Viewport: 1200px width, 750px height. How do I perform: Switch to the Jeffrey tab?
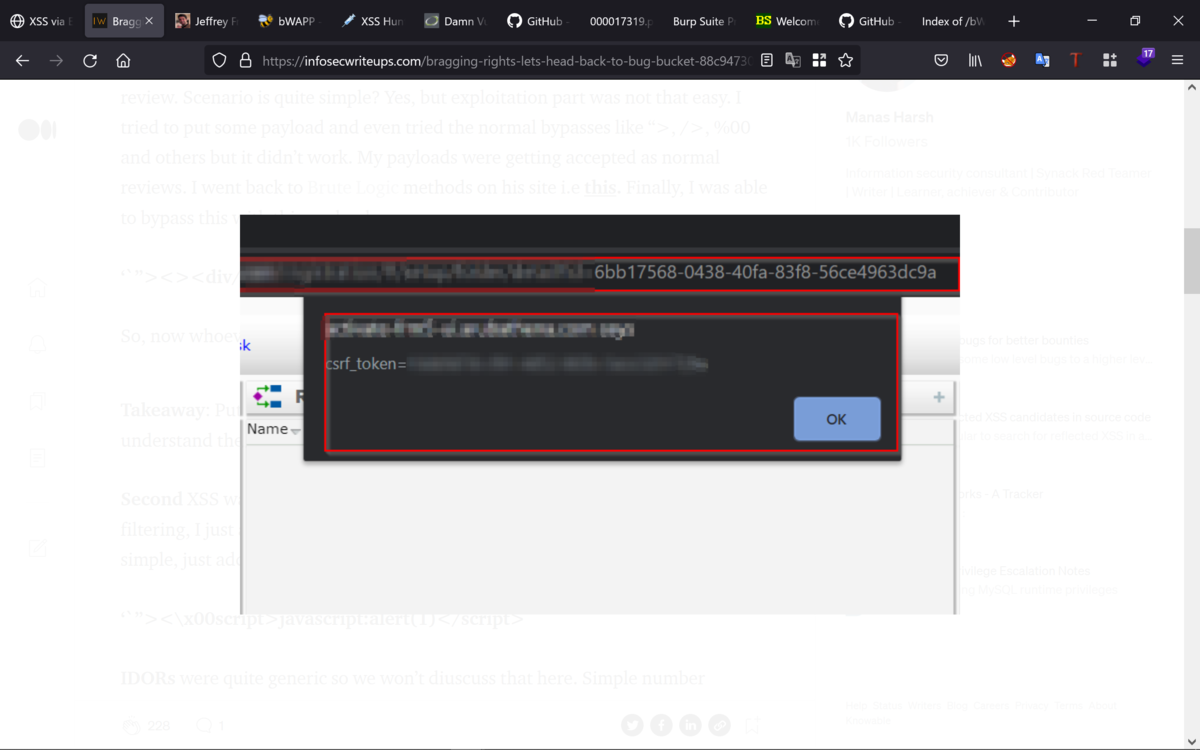click(x=206, y=21)
